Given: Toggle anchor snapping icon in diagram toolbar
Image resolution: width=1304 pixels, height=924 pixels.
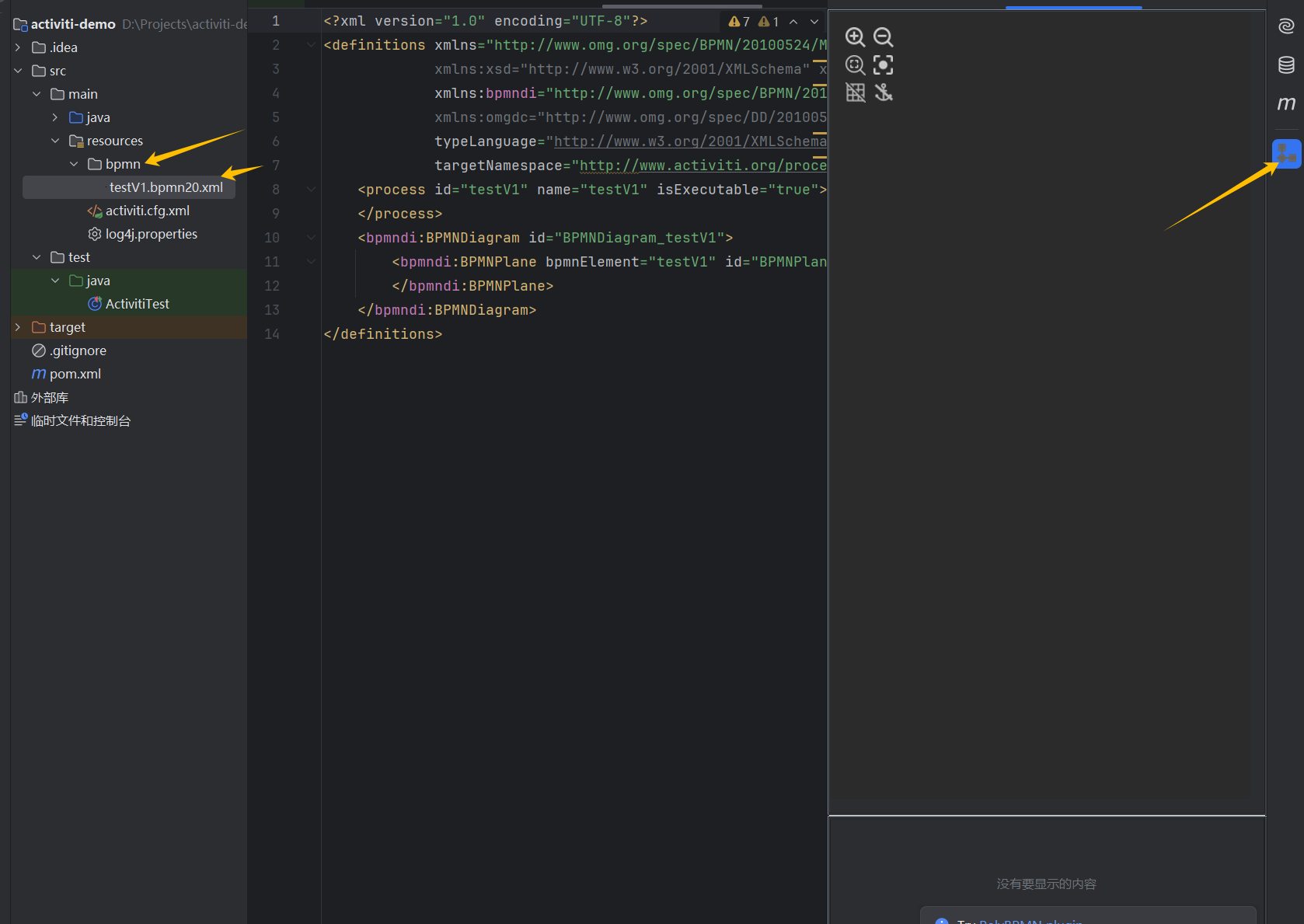Looking at the screenshot, I should point(883,92).
